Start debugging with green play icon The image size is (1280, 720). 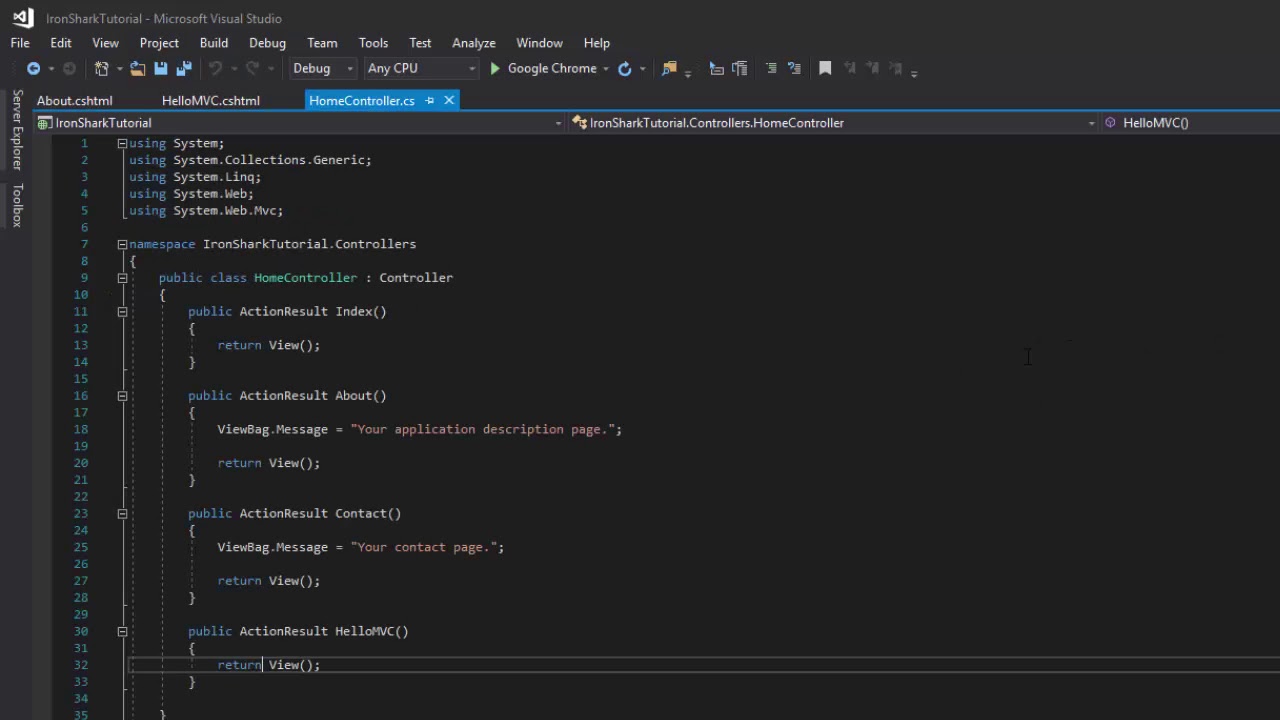coord(495,69)
